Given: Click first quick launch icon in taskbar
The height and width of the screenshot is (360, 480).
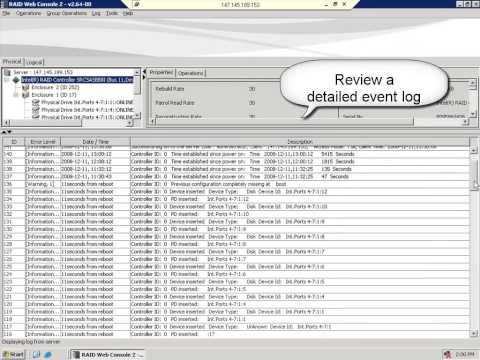Looking at the screenshot, I should (36, 355).
